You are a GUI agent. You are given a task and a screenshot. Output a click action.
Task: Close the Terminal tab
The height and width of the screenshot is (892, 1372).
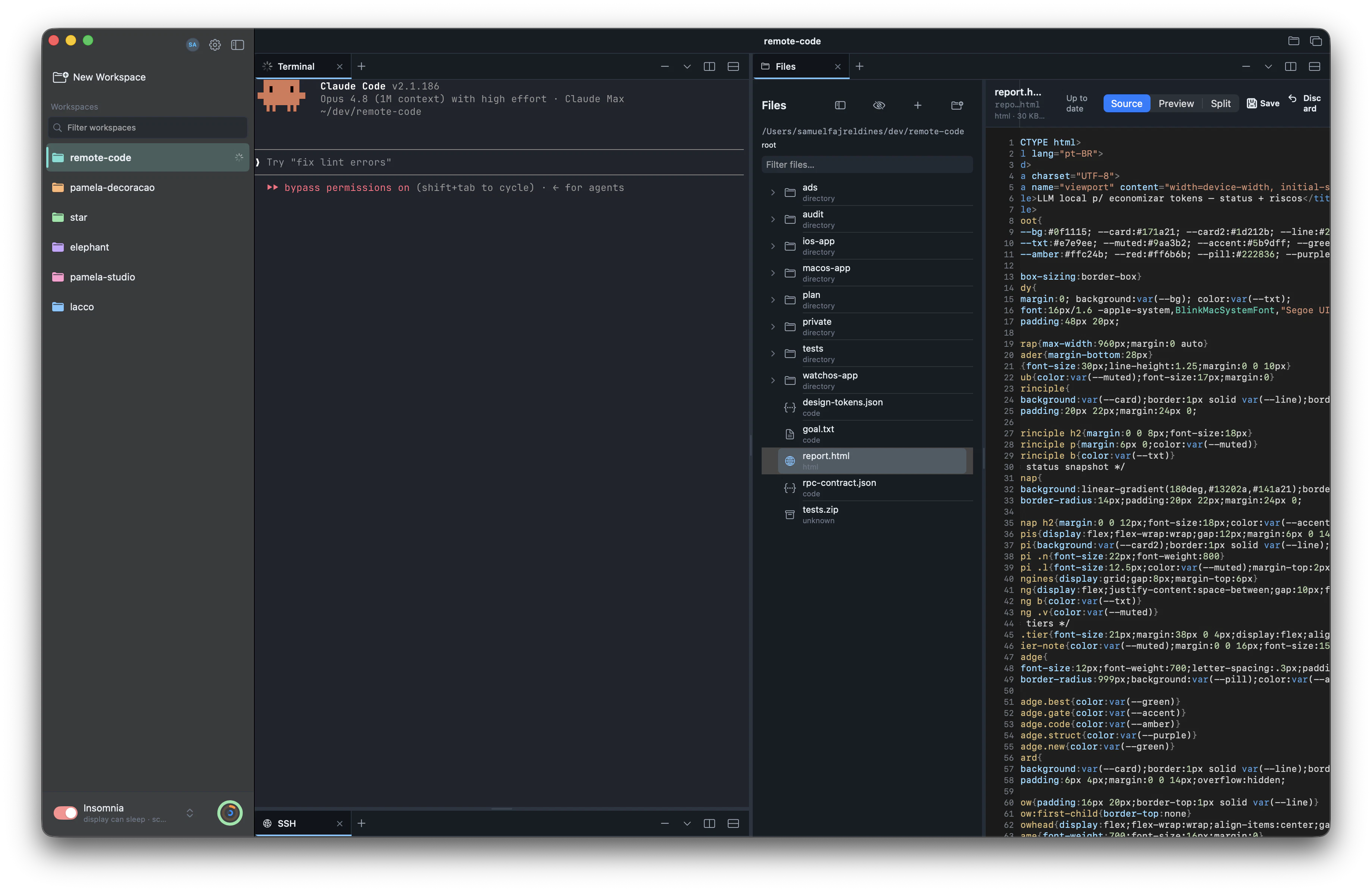[340, 66]
